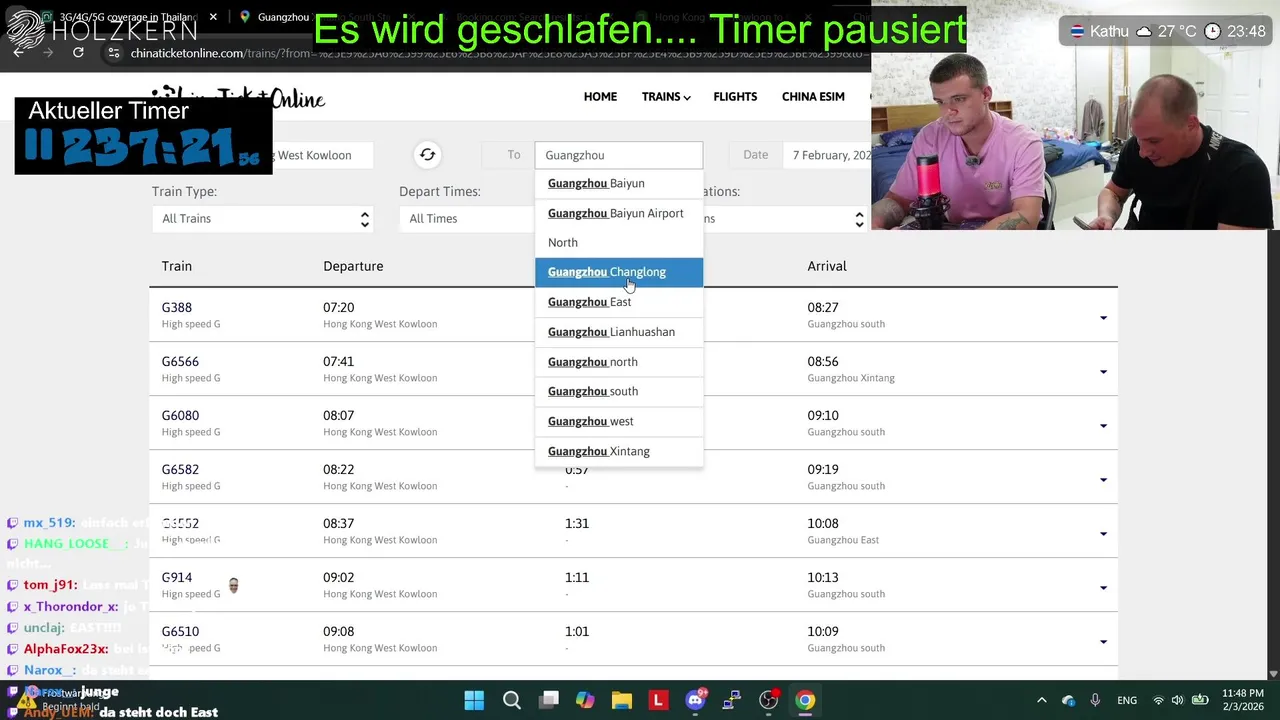Click the microphone tray icon
This screenshot has height=720, width=1280.
[1095, 700]
